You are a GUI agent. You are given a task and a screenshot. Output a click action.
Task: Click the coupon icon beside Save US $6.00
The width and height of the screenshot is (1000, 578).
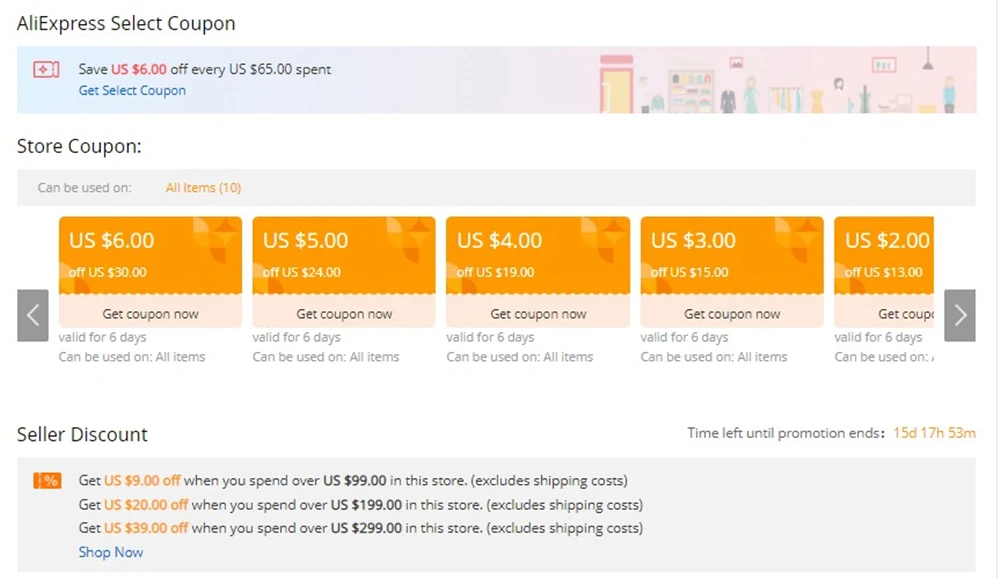click(x=46, y=70)
